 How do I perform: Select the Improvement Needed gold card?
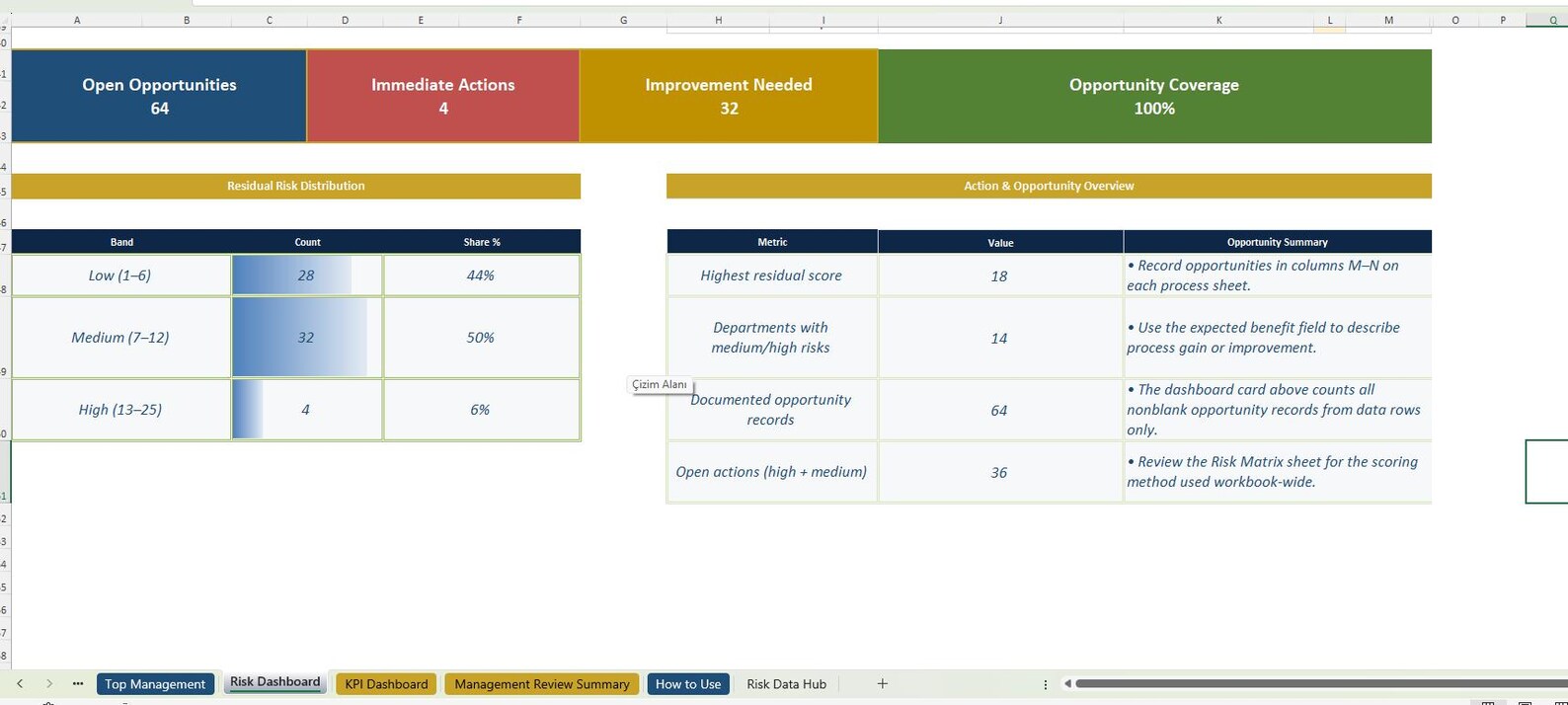pyautogui.click(x=729, y=96)
